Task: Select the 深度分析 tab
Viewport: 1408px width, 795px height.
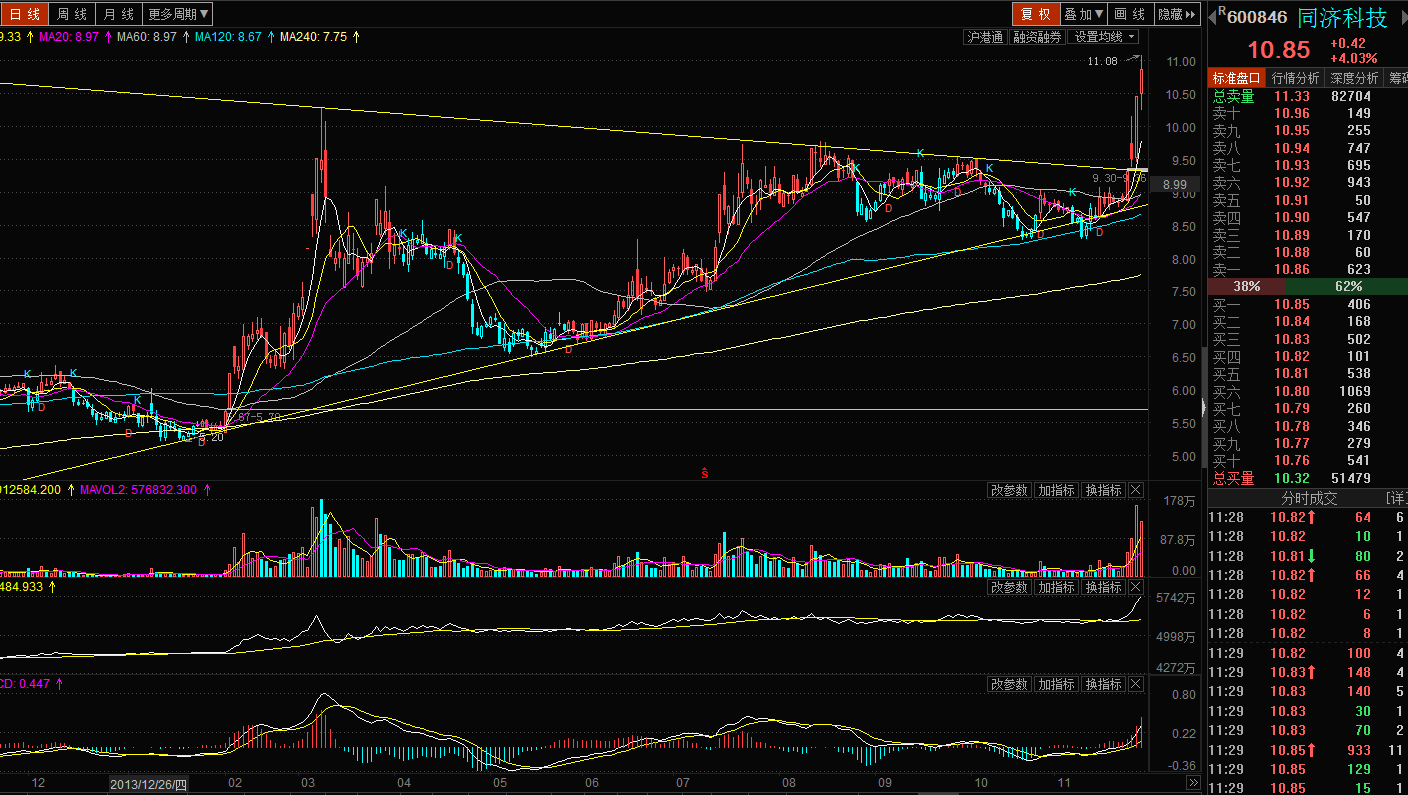Action: tap(1353, 78)
